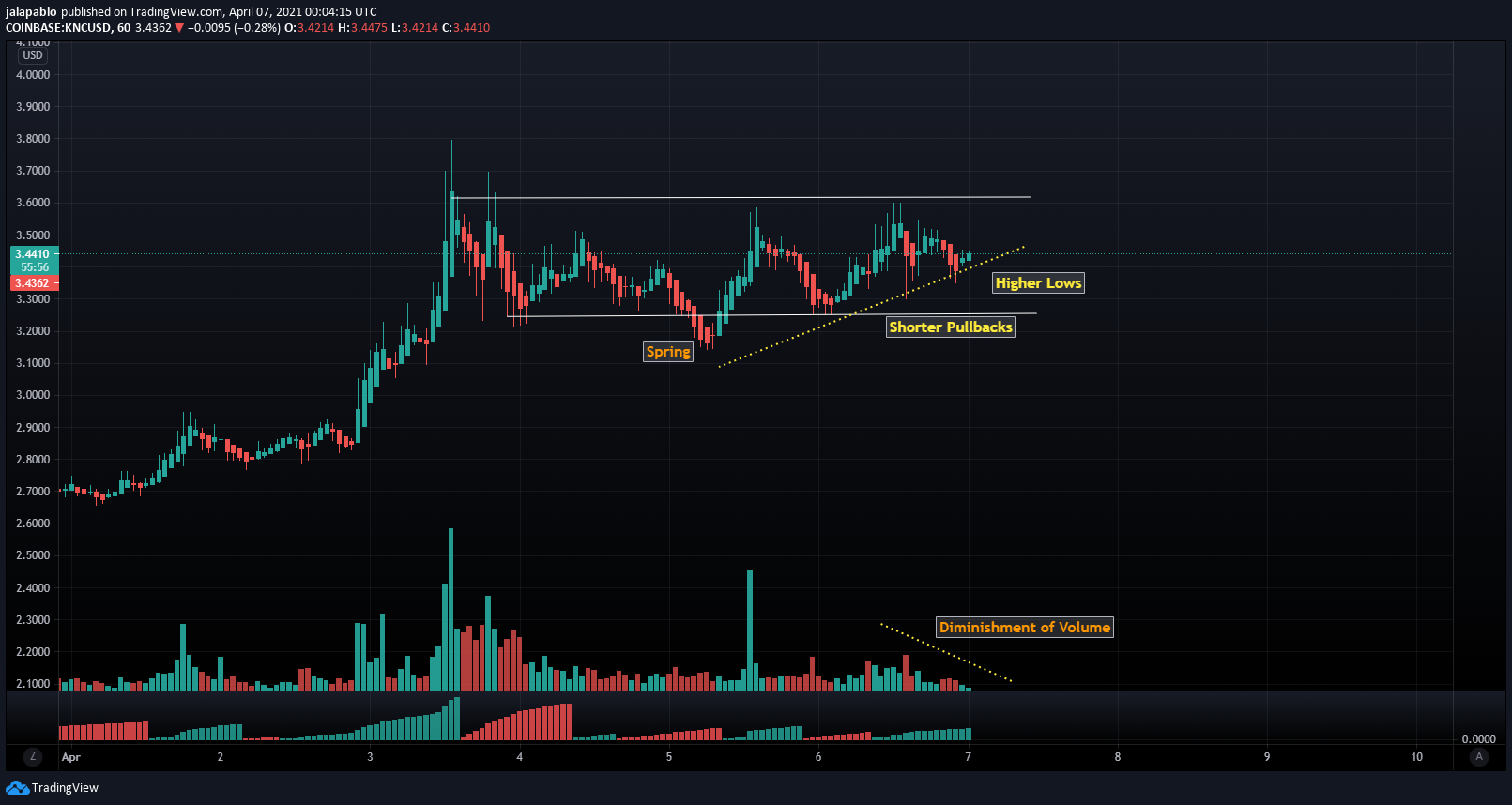Click the jalapablo author name
Viewport: 1512px width, 805px height.
coord(31,12)
